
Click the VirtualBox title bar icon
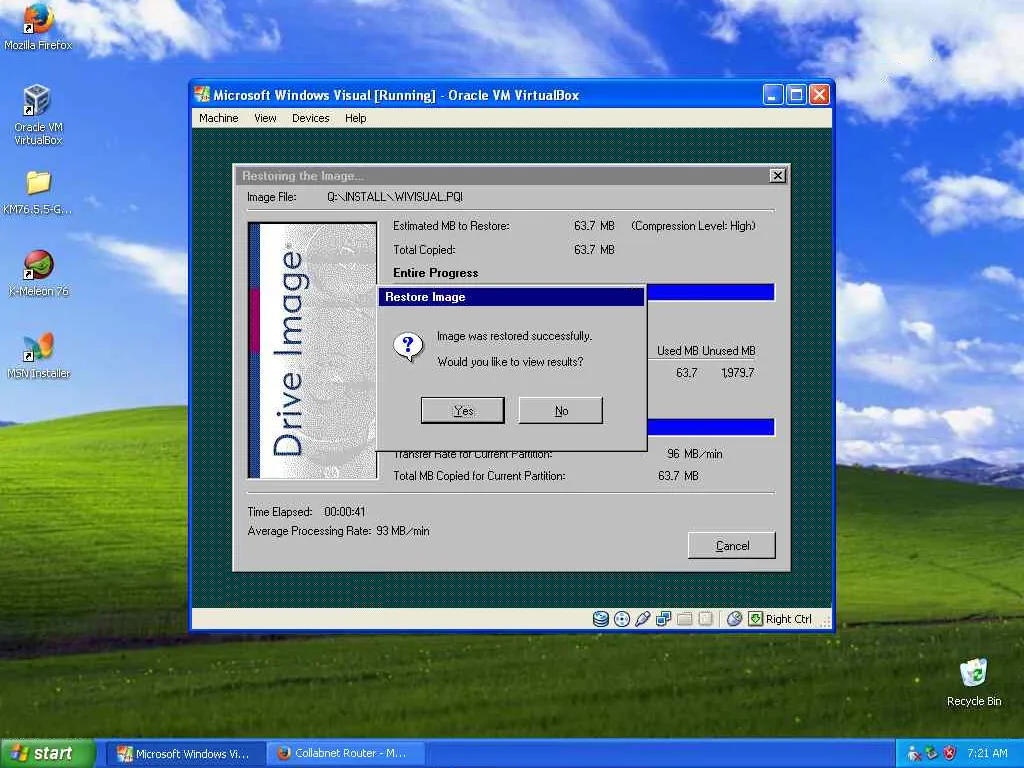pyautogui.click(x=202, y=95)
